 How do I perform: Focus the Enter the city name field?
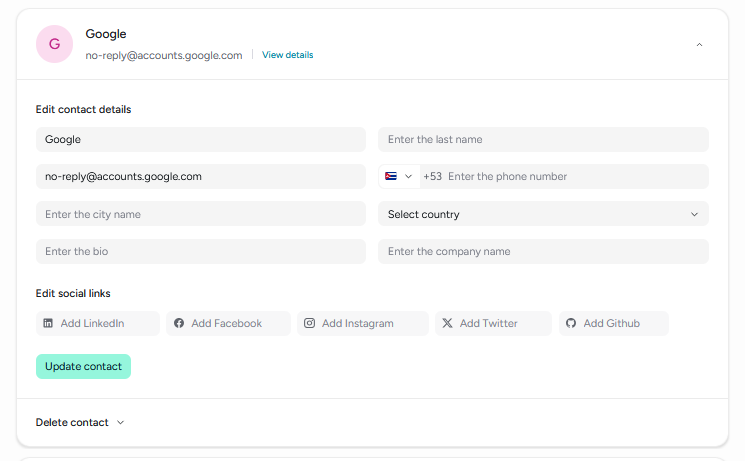coord(201,214)
